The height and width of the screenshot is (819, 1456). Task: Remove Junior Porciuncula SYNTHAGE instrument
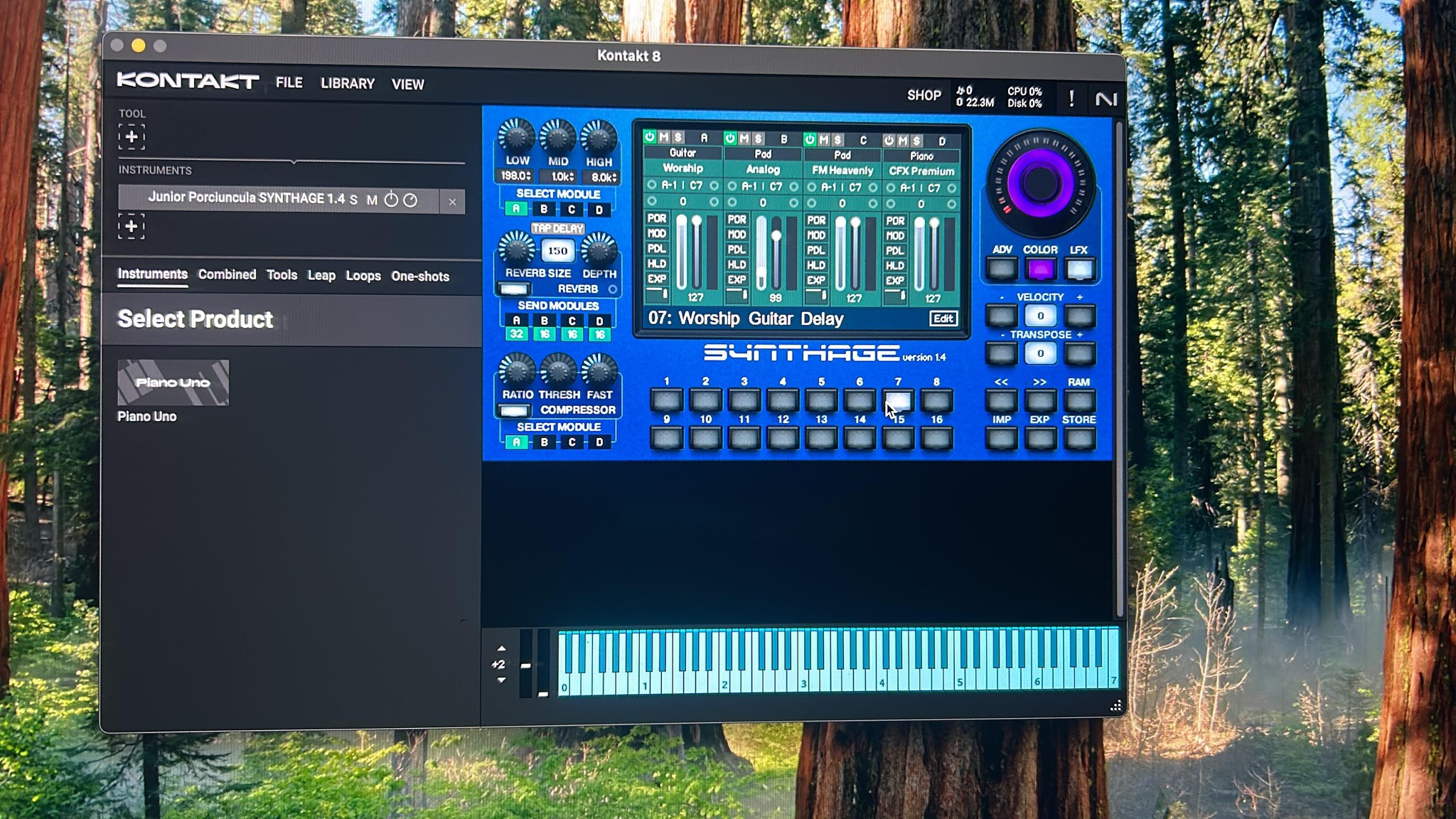point(452,202)
